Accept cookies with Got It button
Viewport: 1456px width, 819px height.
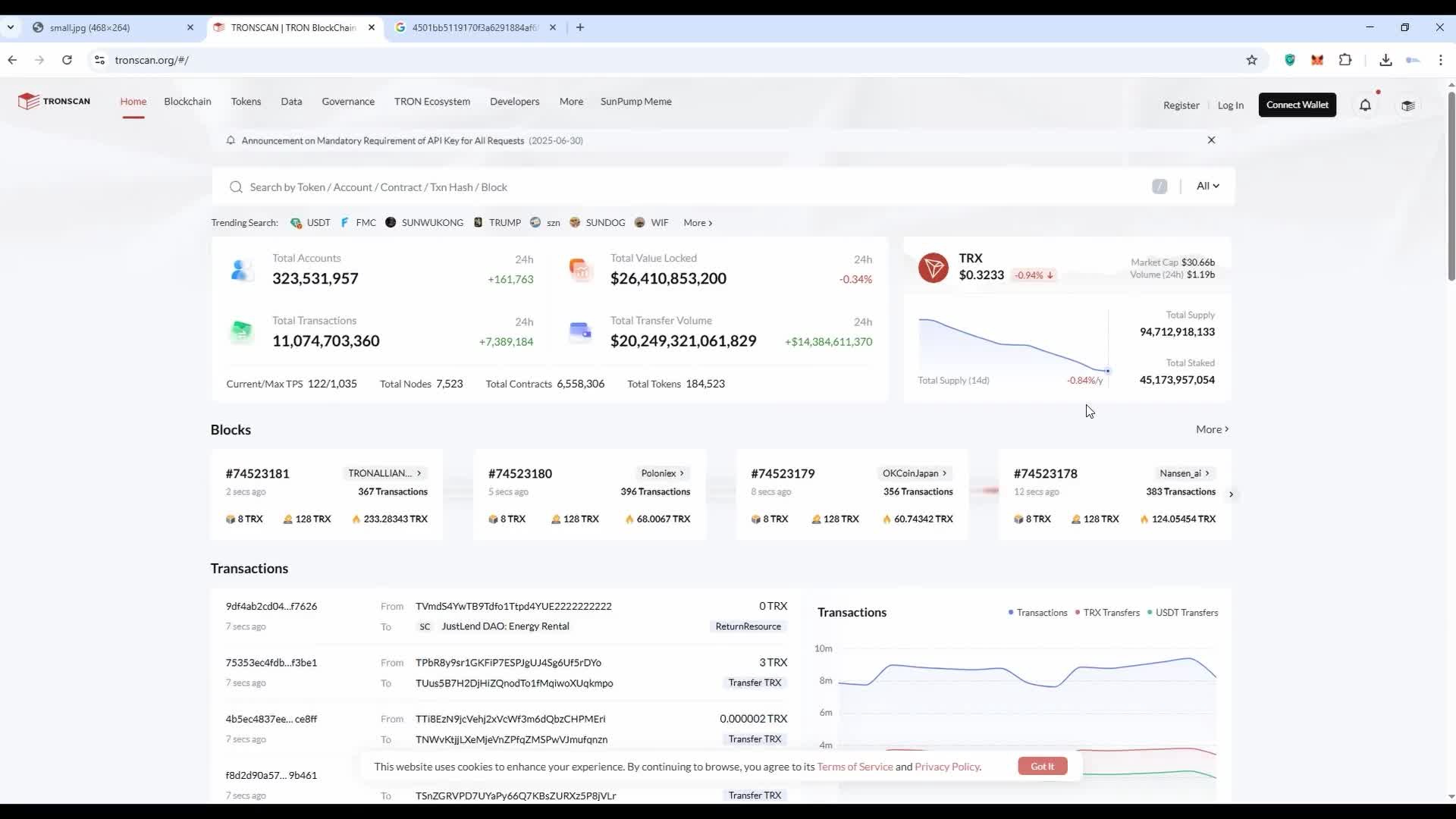click(1042, 766)
